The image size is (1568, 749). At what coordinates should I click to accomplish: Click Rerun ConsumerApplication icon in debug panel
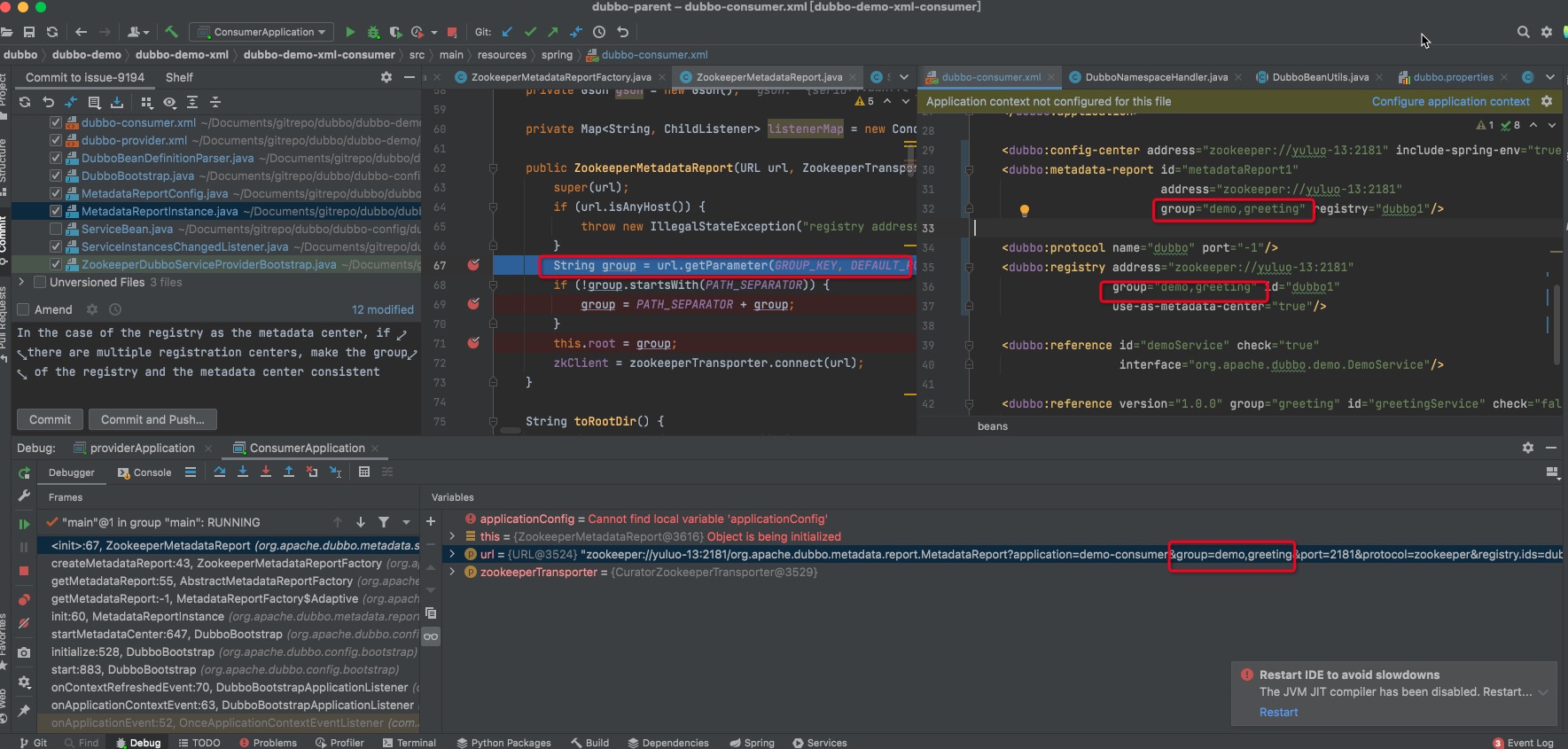[x=24, y=472]
